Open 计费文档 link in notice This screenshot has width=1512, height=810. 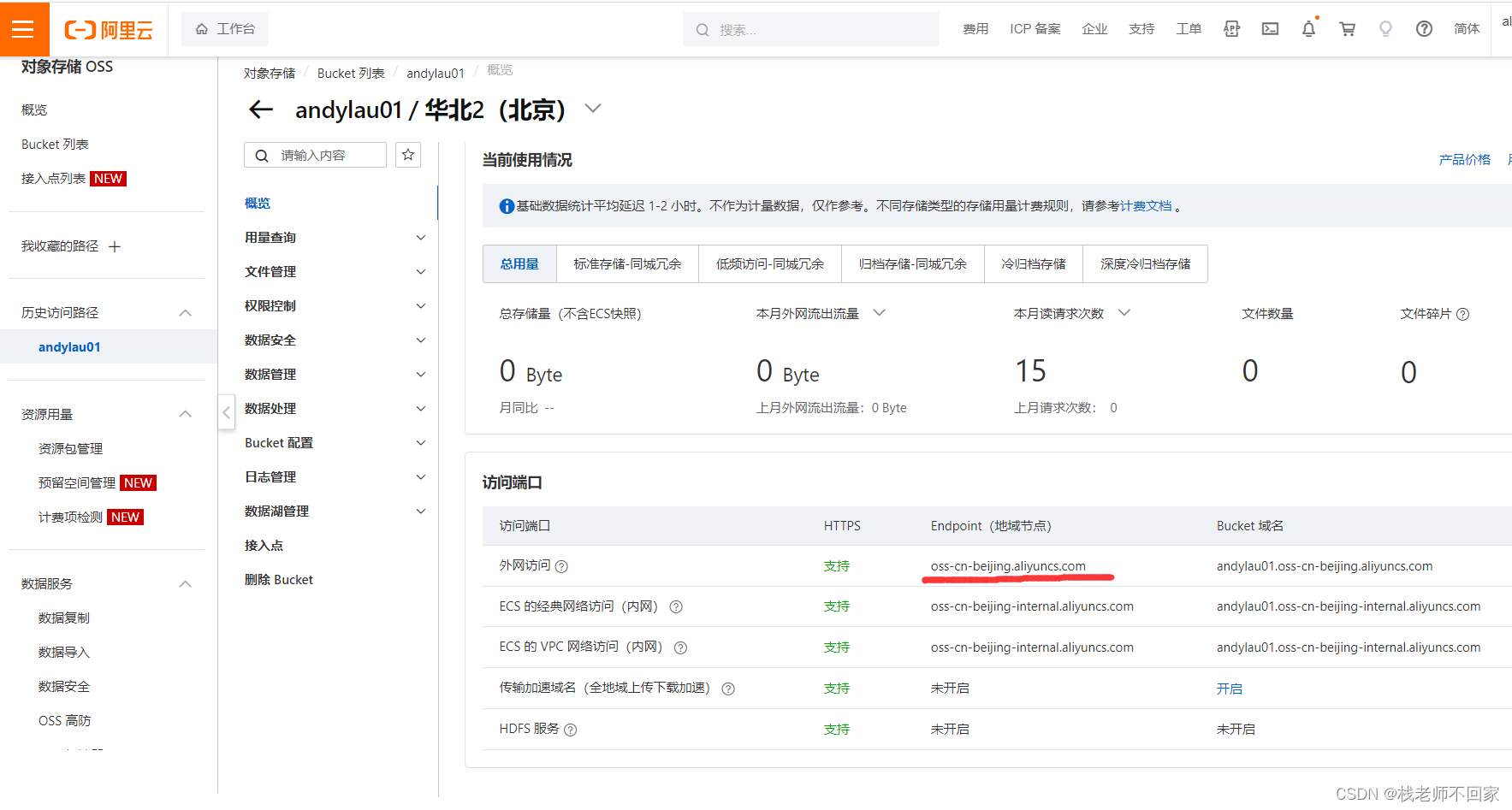[x=1146, y=206]
